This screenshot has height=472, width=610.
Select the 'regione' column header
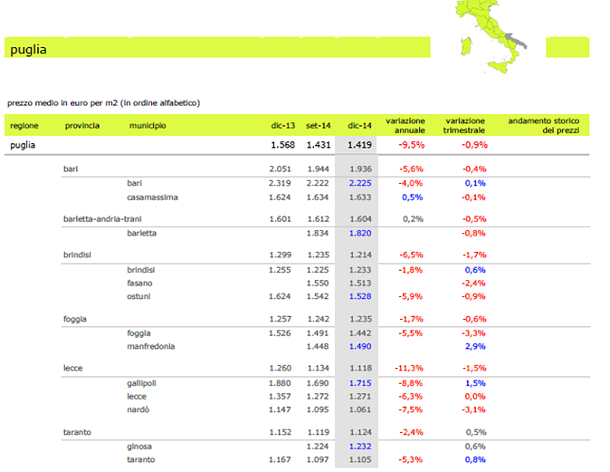point(24,126)
